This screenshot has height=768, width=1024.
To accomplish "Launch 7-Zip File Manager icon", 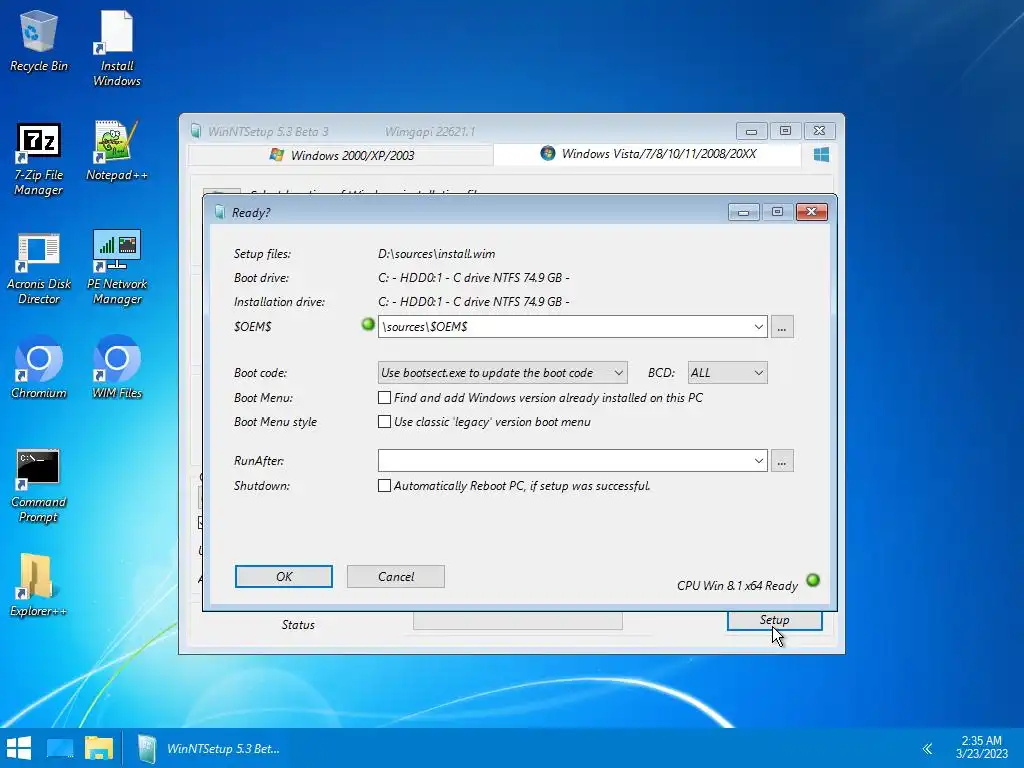I will (39, 159).
